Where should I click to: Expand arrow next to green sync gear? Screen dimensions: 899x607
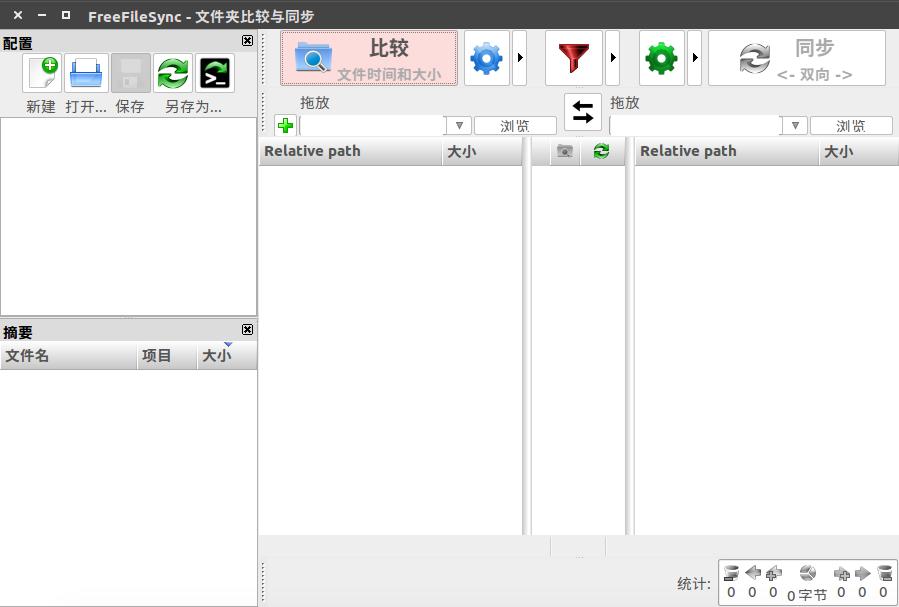[694, 58]
